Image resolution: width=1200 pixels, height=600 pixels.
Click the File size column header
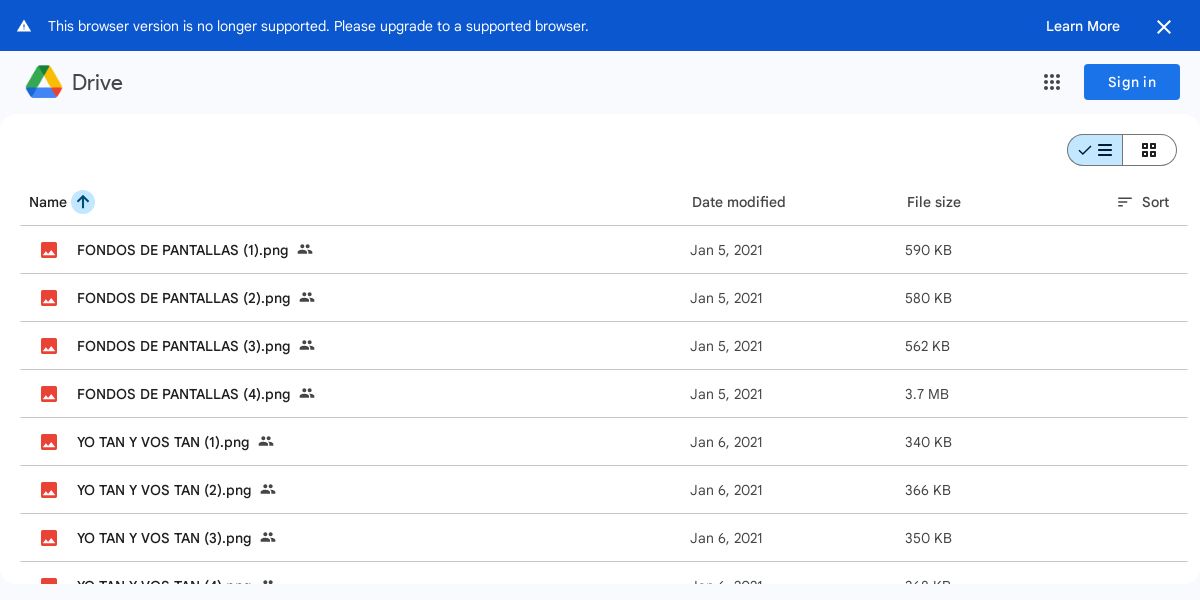[934, 202]
